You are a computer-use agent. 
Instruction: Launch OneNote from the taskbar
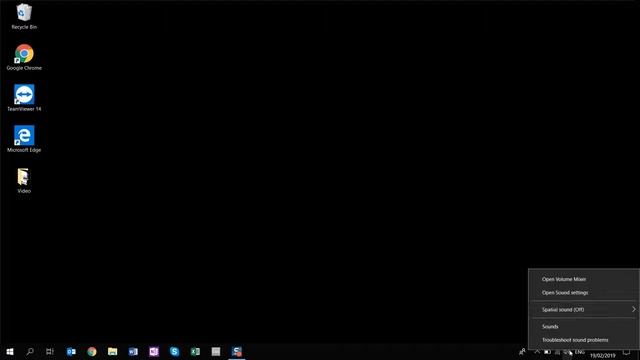click(154, 351)
